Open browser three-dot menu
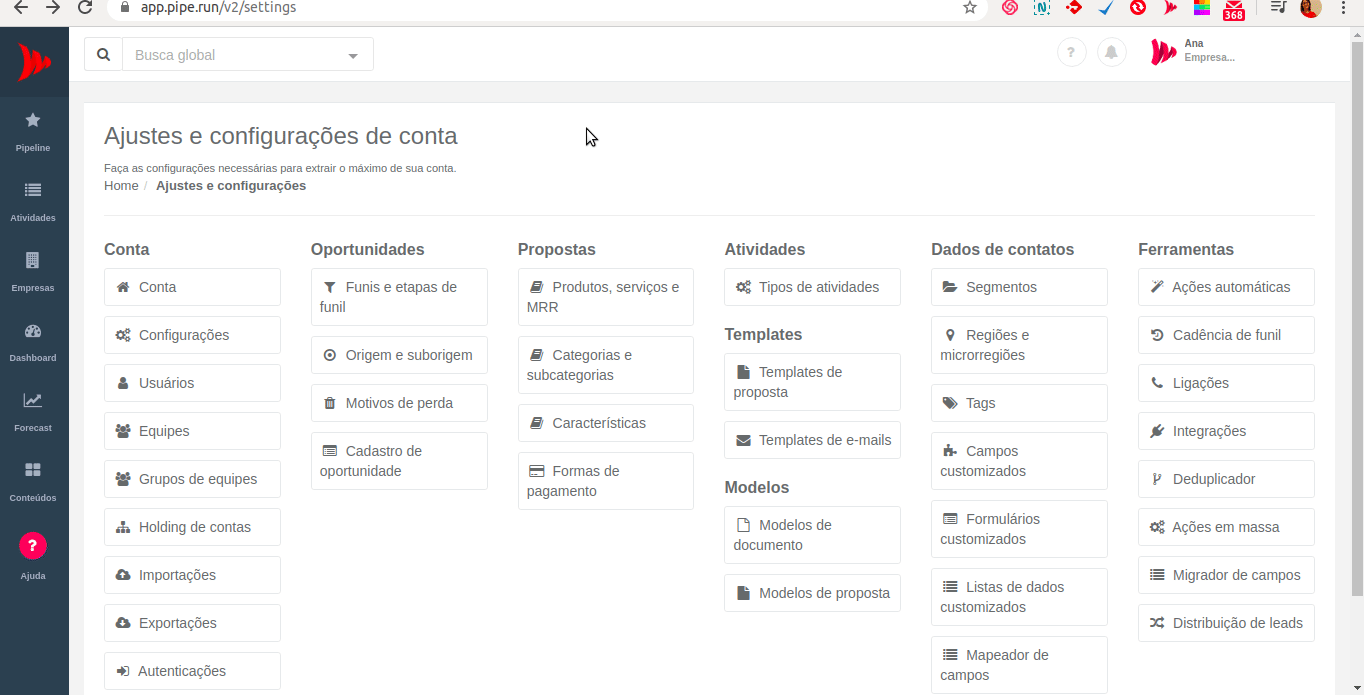The height and width of the screenshot is (695, 1364). [1343, 7]
